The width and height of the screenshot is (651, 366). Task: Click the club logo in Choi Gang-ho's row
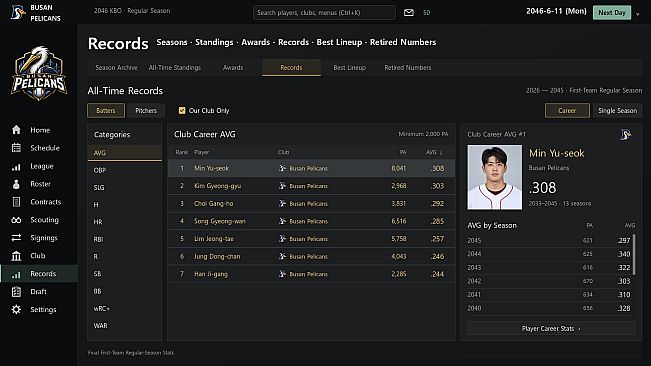(x=282, y=203)
